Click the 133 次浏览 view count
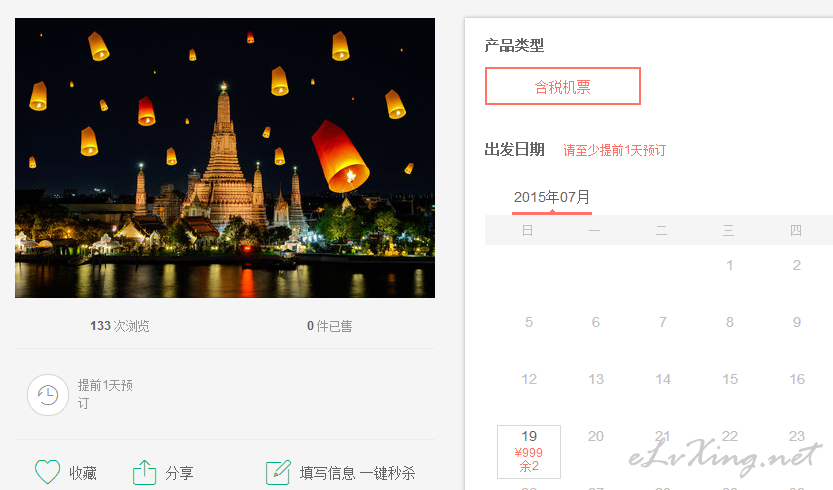The height and width of the screenshot is (490, 833). (120, 326)
